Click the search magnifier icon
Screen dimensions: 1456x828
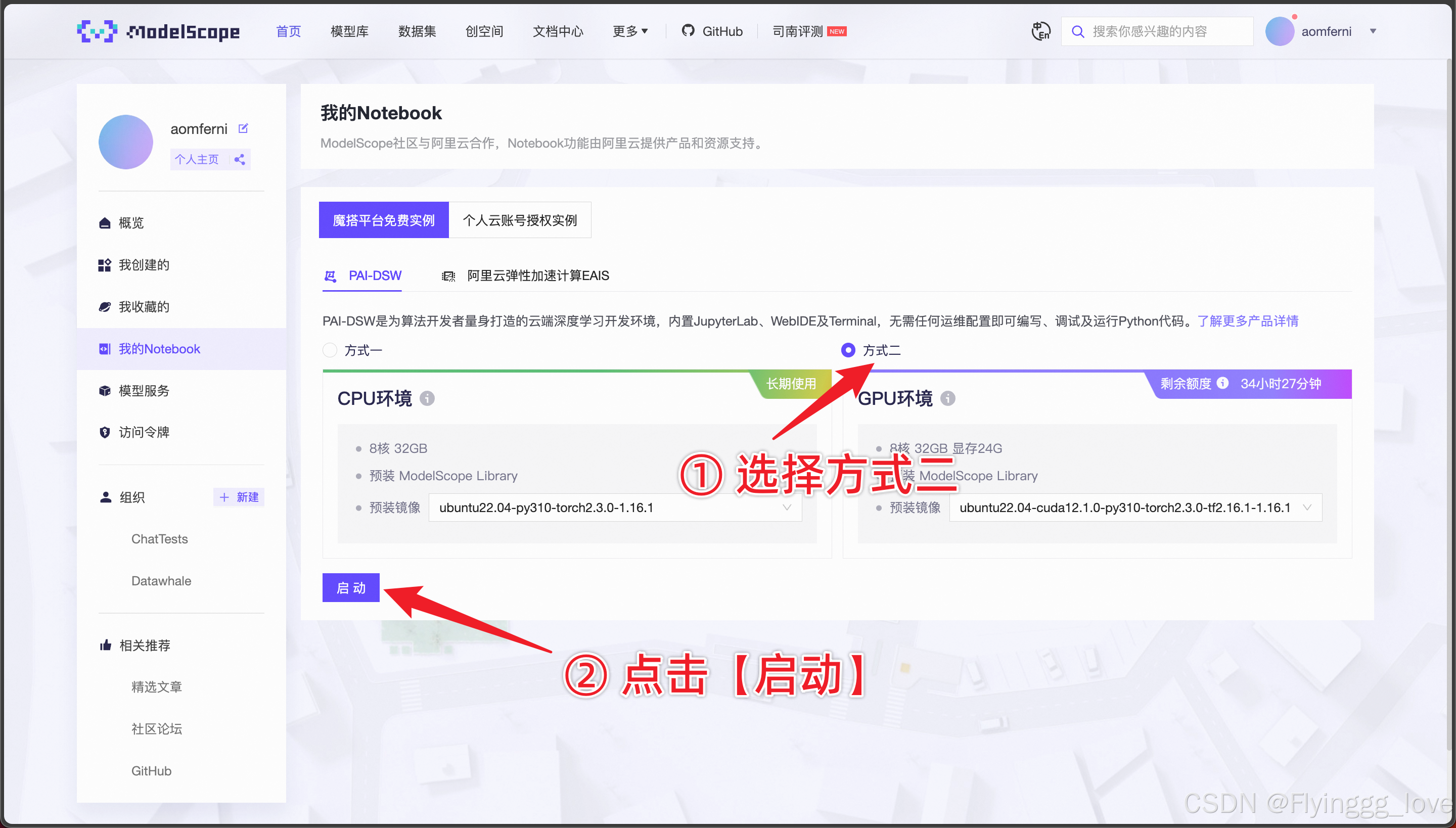[x=1077, y=31]
